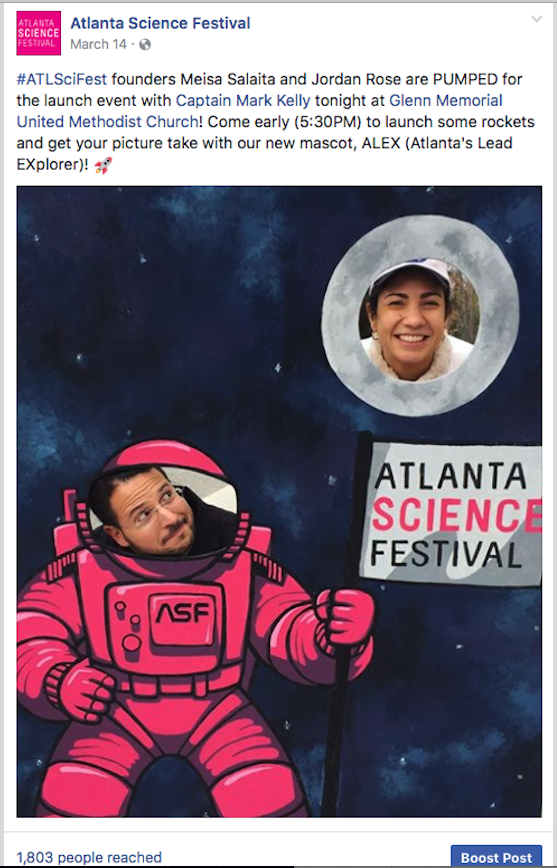Open the 1,803 people reached stats
557x868 pixels.
(x=89, y=857)
